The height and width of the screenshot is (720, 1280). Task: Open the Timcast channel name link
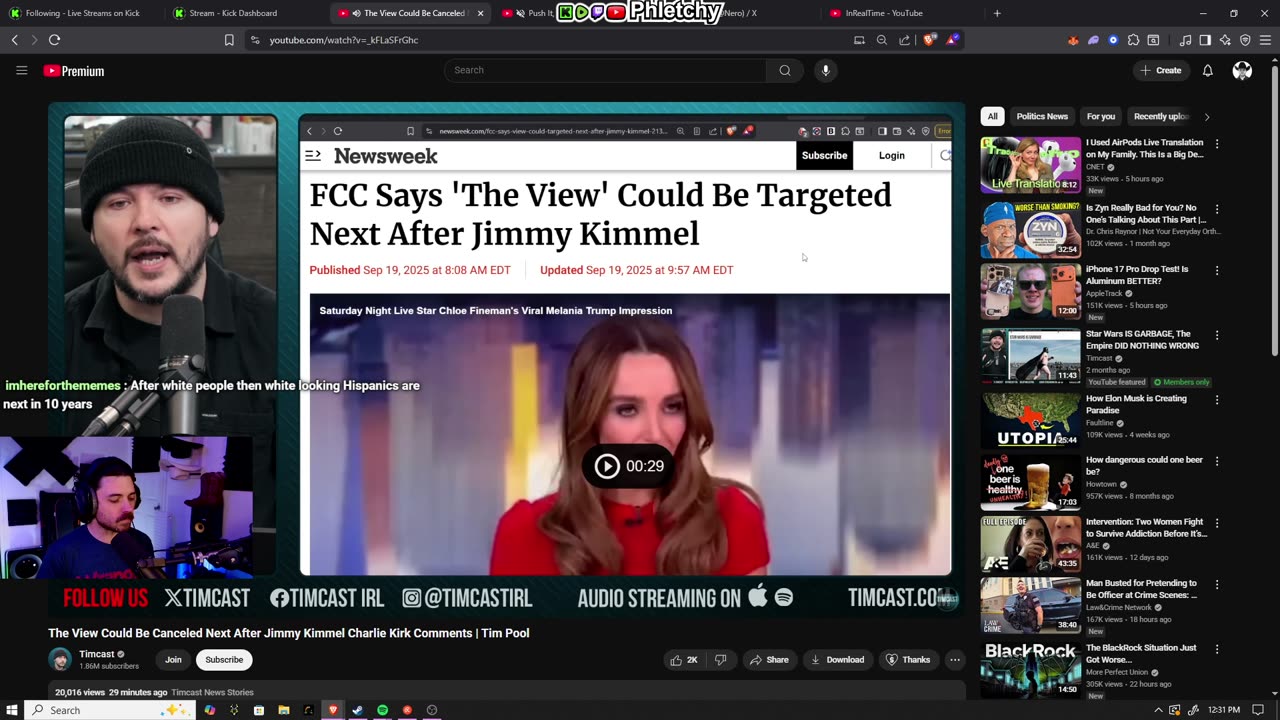(x=97, y=654)
